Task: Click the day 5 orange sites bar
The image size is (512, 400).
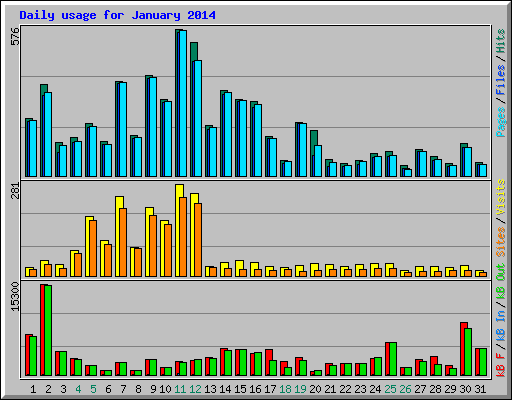Action: 93,249
